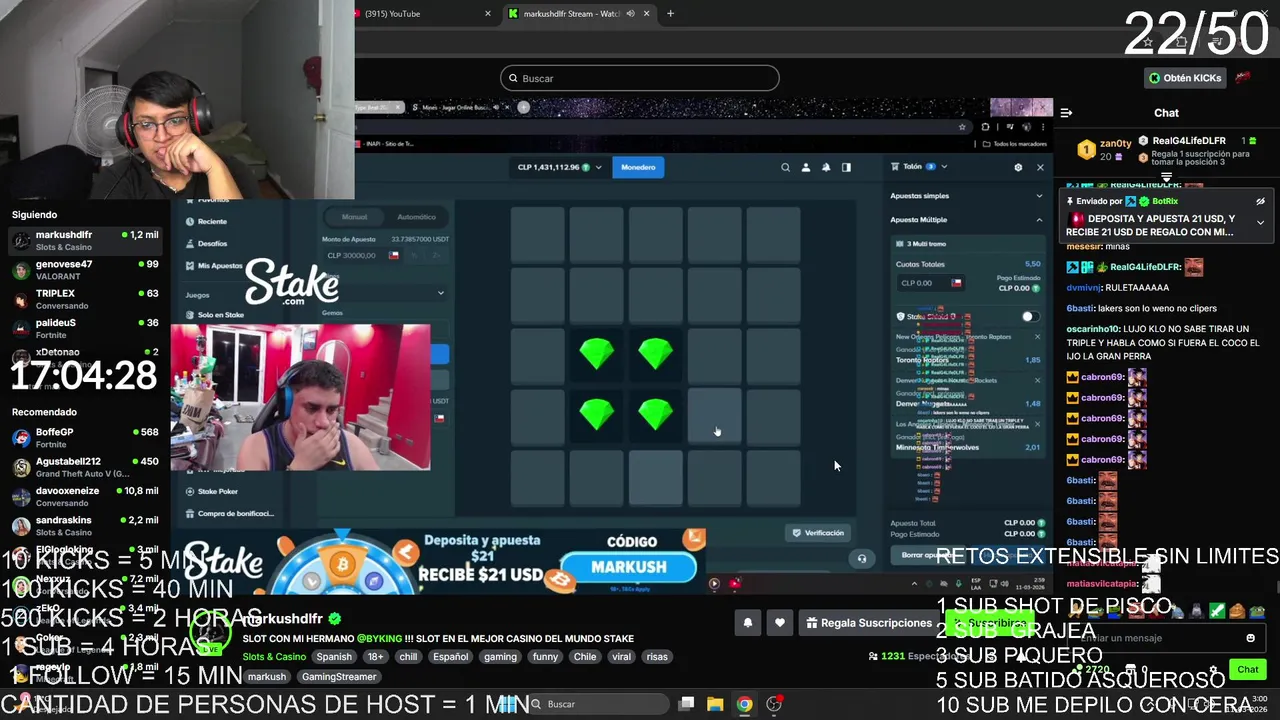Mute the markushdlfr stream tab

pos(630,14)
